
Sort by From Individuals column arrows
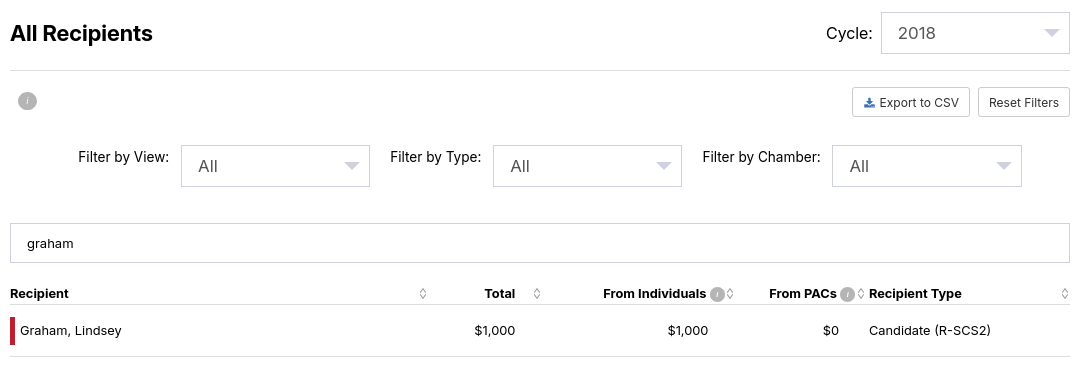coord(730,294)
